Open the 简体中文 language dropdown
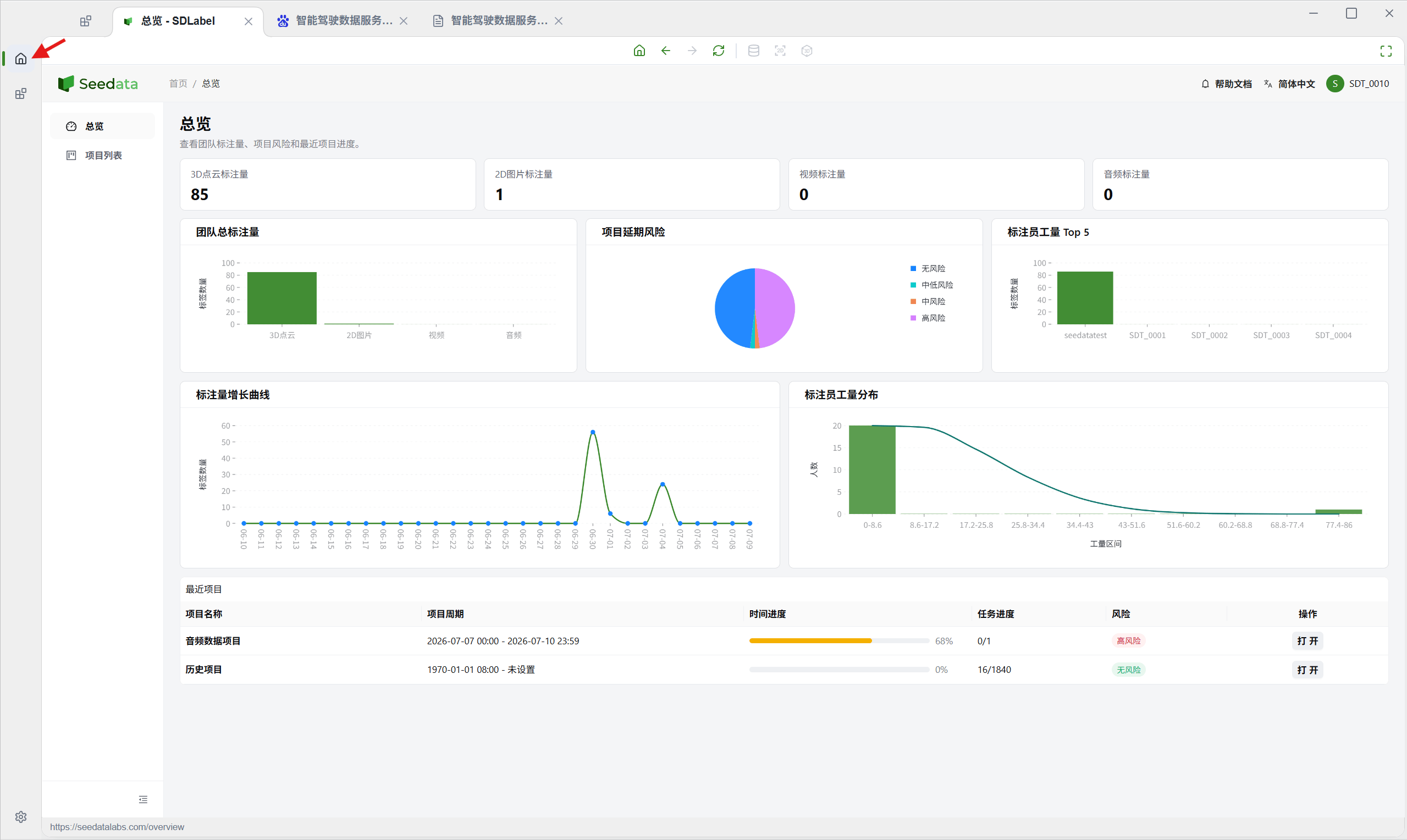Viewport: 1407px width, 840px height. (1289, 84)
